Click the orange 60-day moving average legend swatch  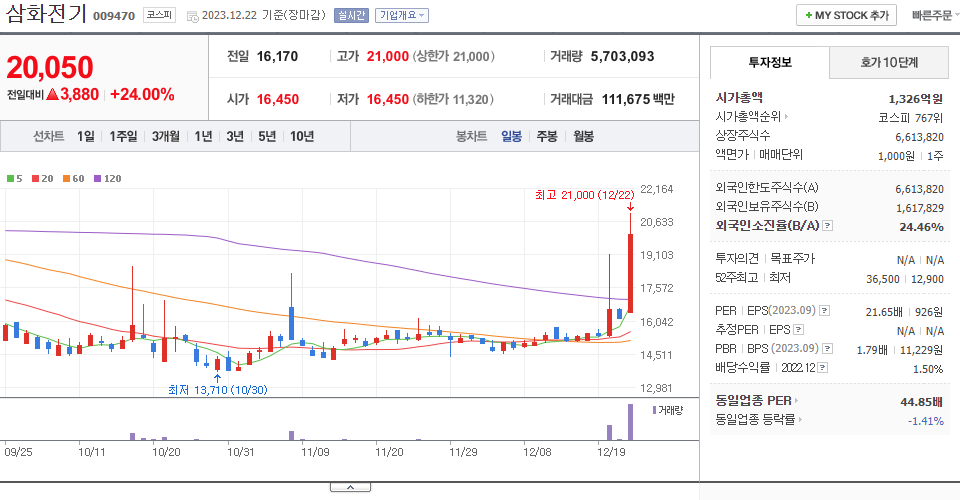[66, 179]
